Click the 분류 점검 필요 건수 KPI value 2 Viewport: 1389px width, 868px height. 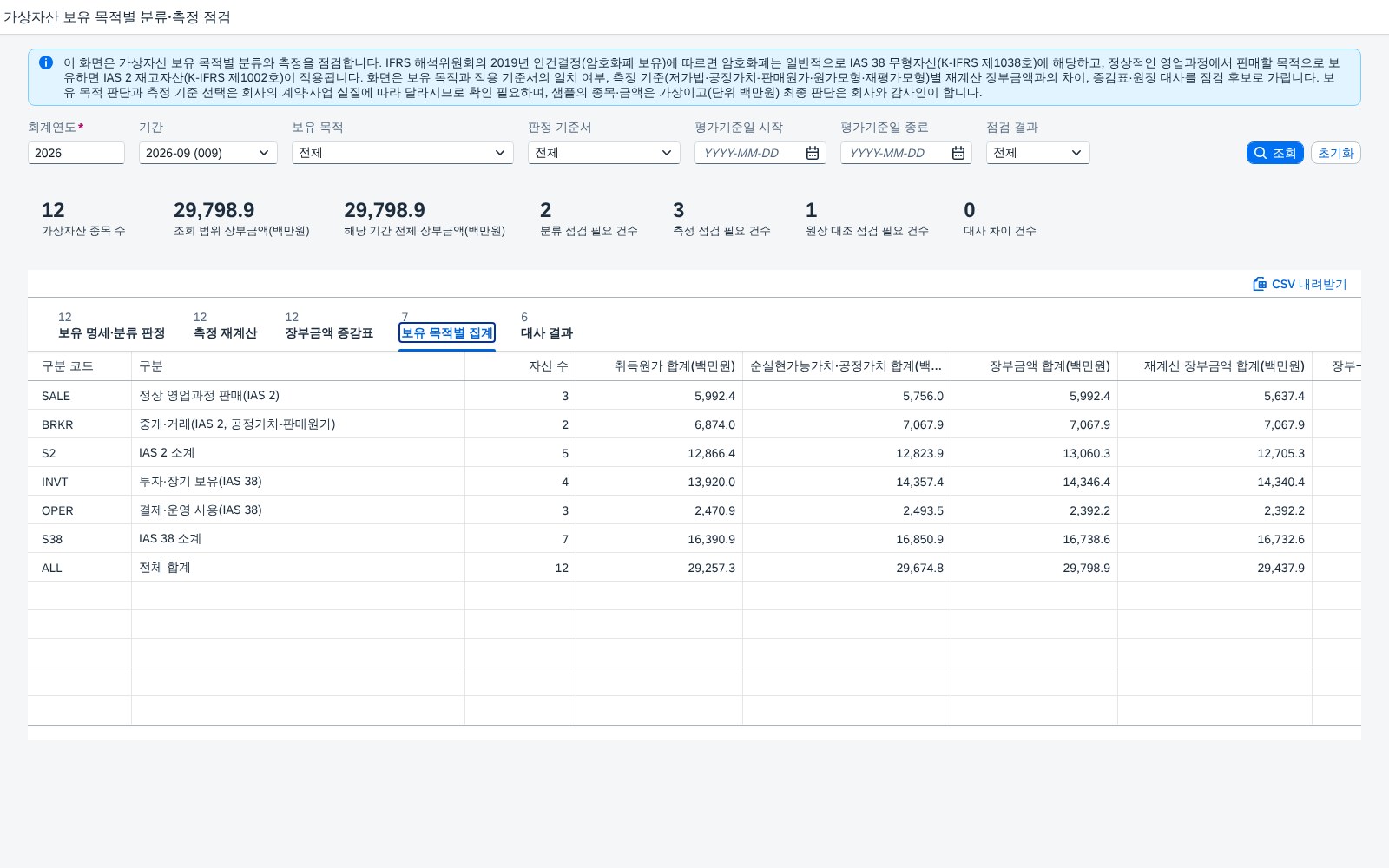(x=546, y=210)
